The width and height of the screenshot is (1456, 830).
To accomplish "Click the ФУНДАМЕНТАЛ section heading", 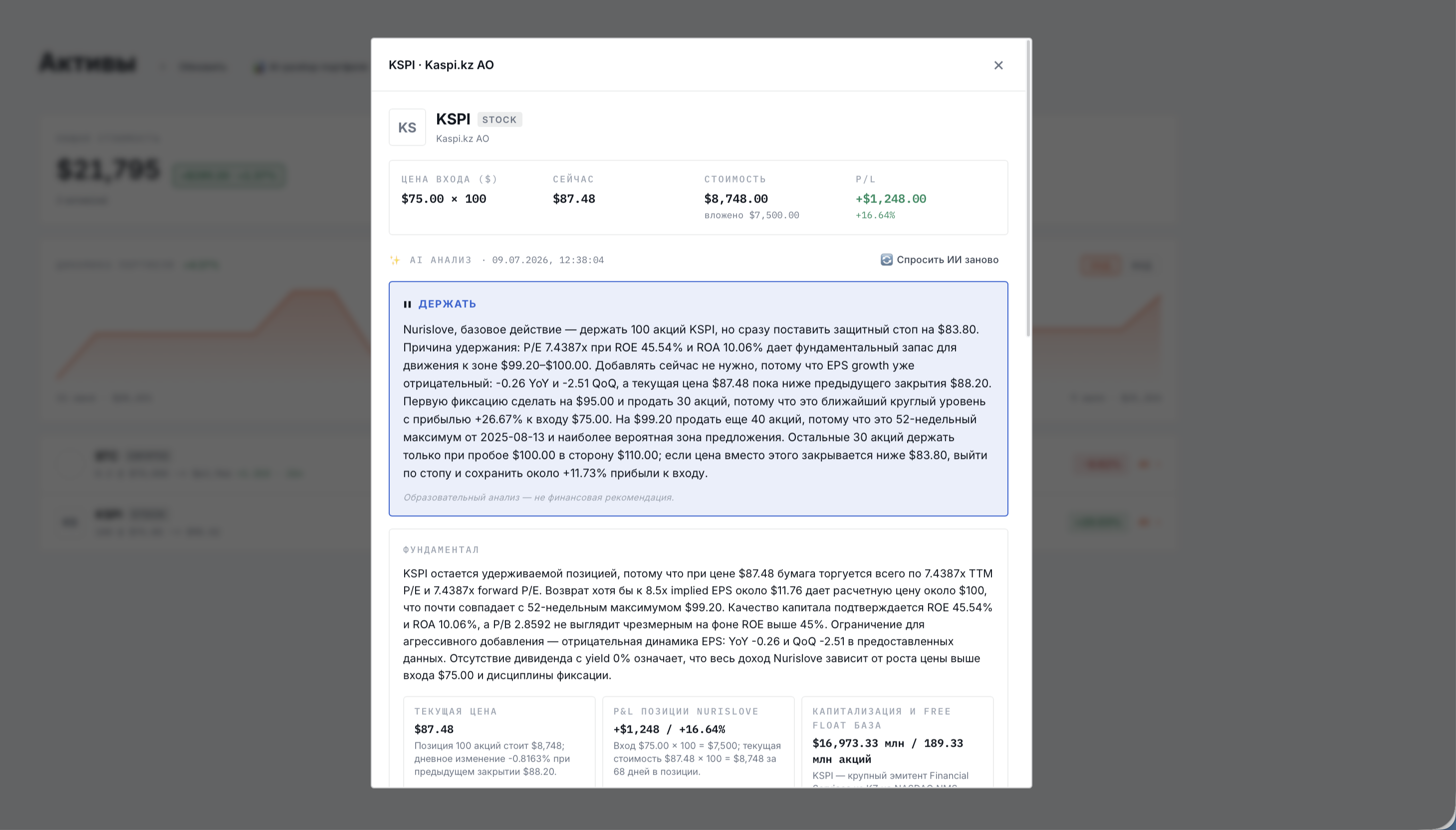I will click(x=441, y=550).
